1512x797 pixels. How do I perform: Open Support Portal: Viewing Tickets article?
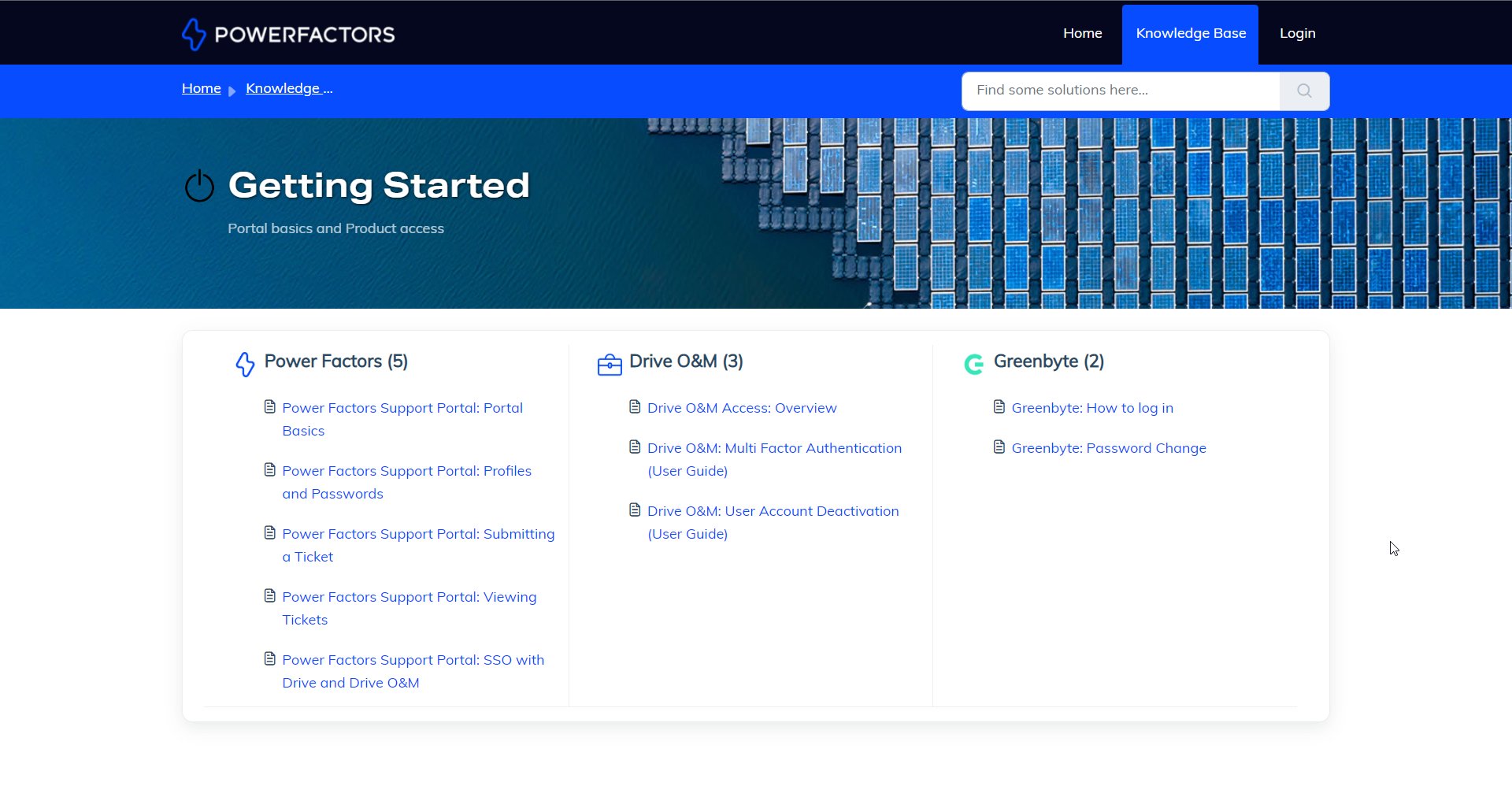pos(409,608)
